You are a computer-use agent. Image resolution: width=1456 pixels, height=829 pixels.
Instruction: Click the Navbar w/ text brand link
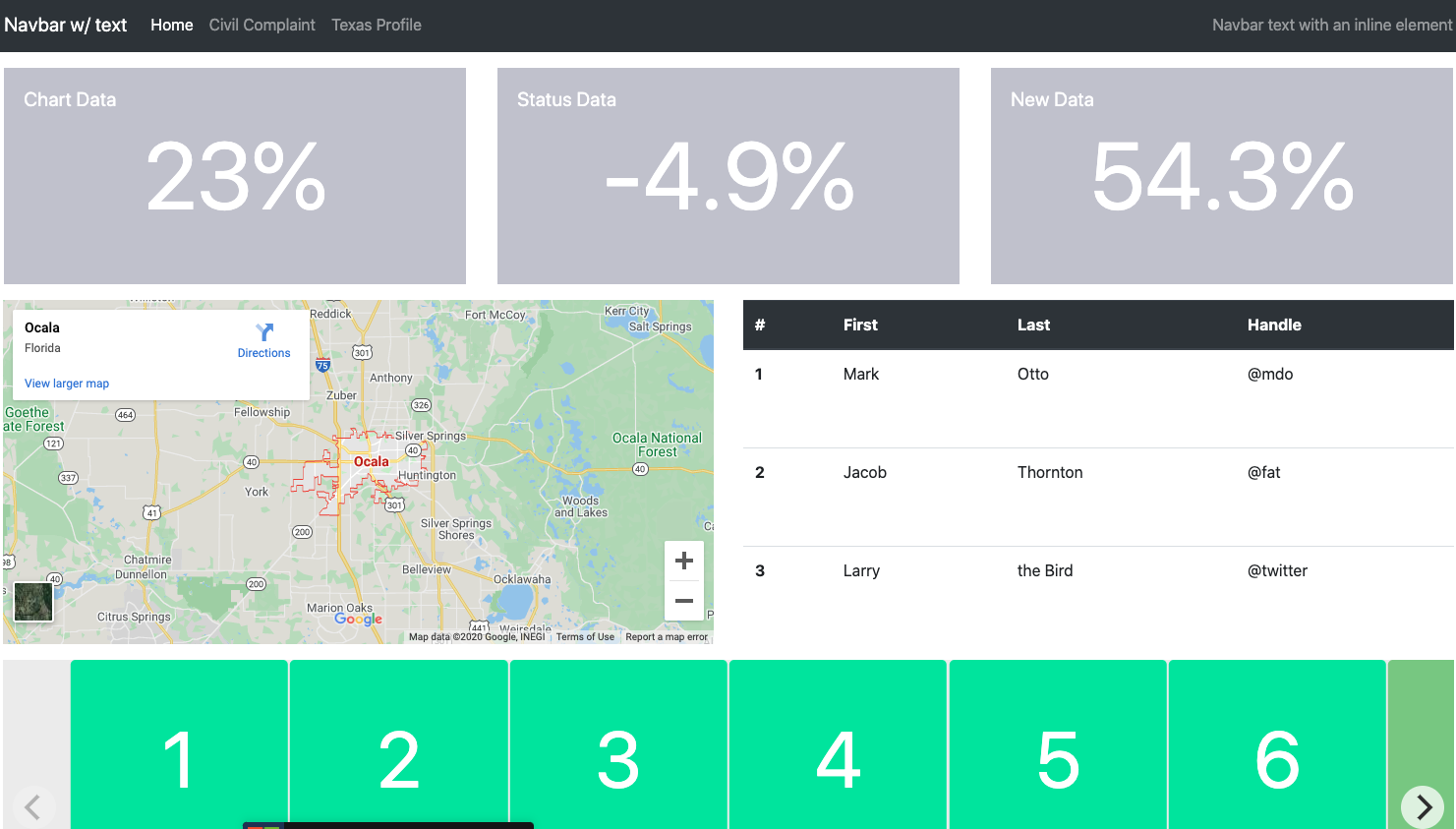65,25
